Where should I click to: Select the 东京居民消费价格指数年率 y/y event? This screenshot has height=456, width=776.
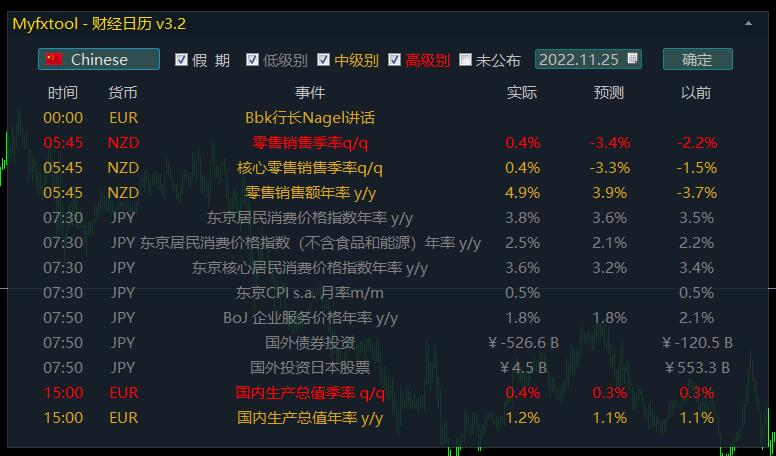click(310, 218)
